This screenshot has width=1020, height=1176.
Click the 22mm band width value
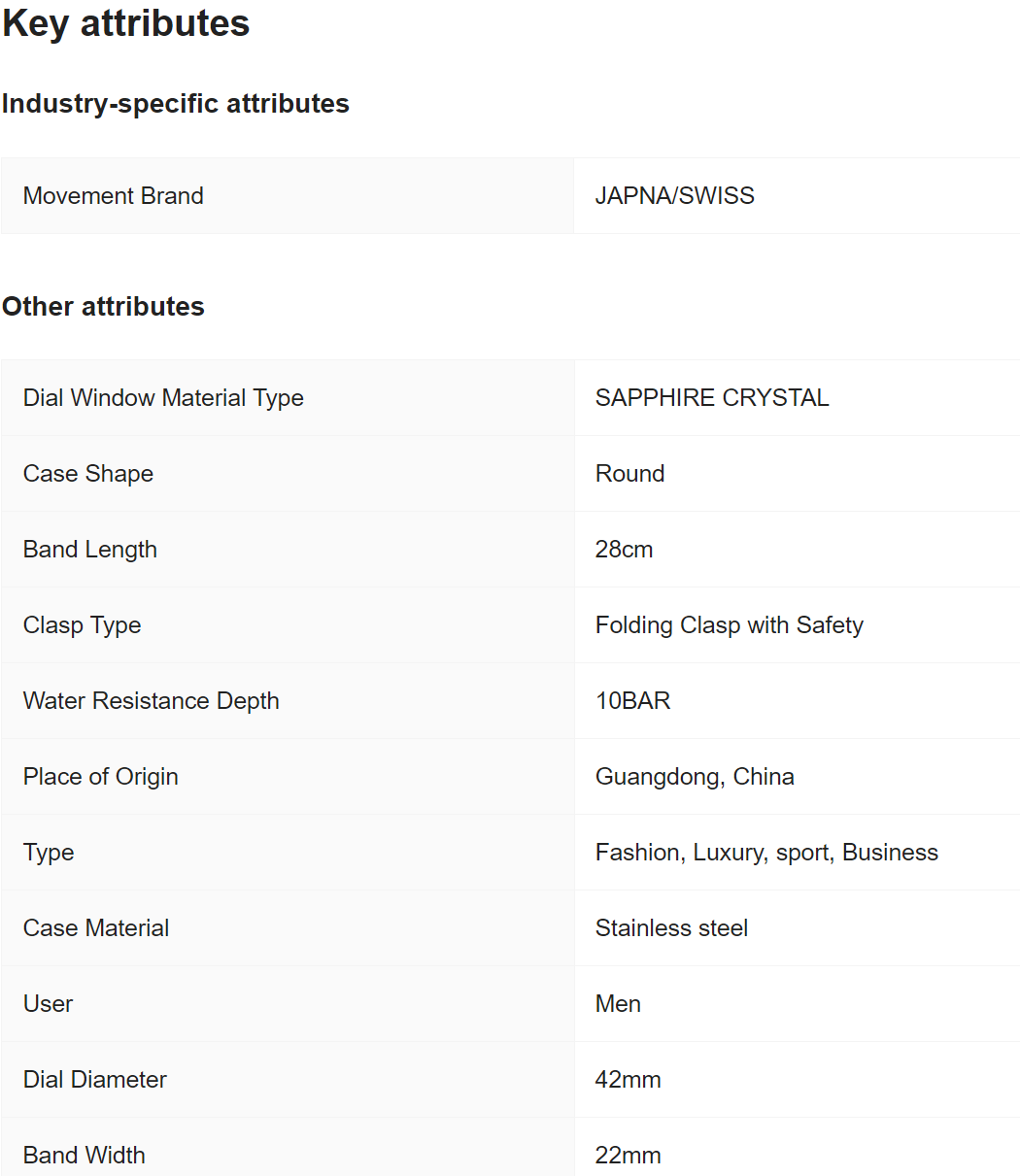click(x=628, y=1156)
